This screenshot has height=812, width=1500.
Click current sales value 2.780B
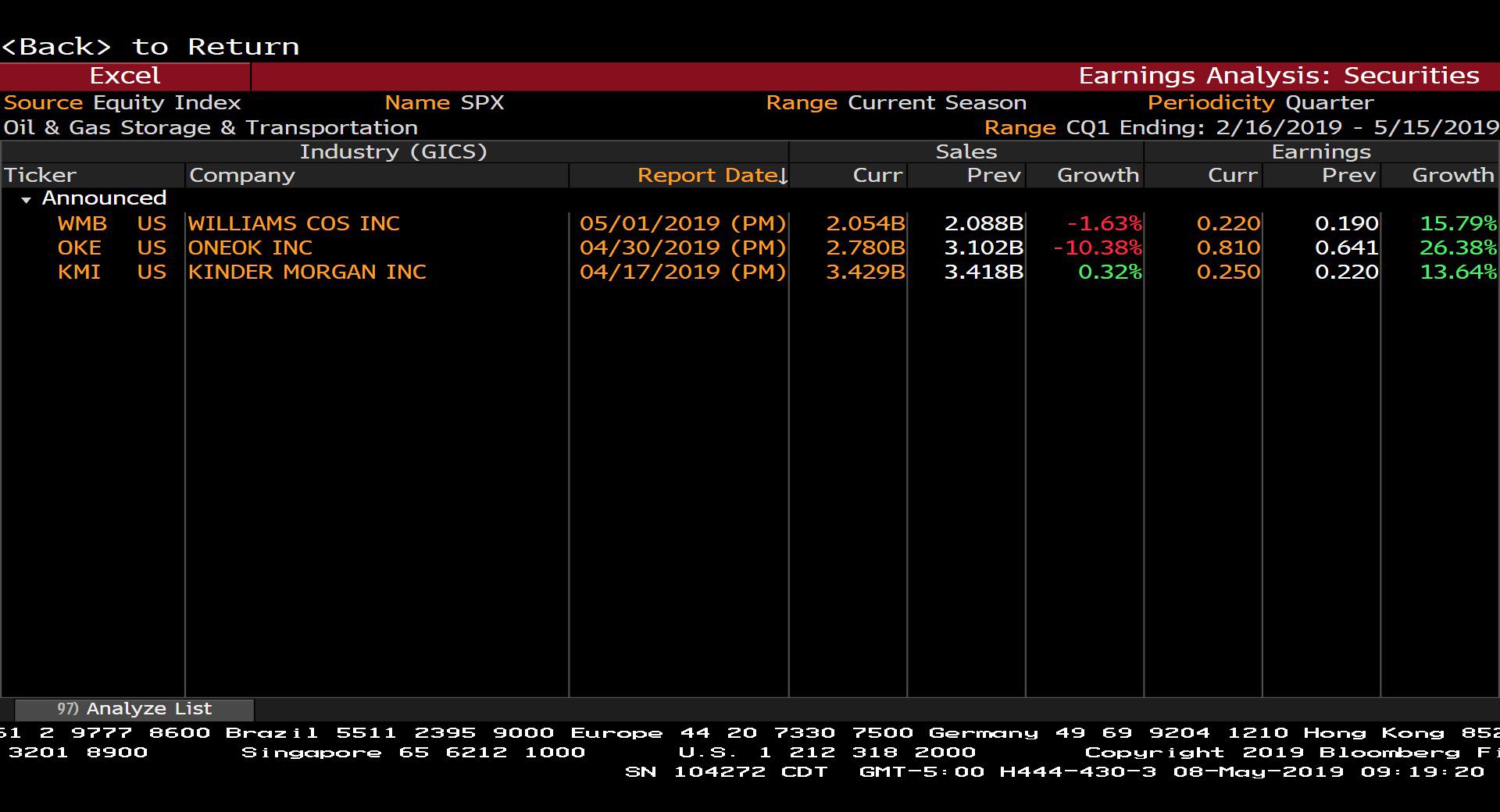click(866, 248)
